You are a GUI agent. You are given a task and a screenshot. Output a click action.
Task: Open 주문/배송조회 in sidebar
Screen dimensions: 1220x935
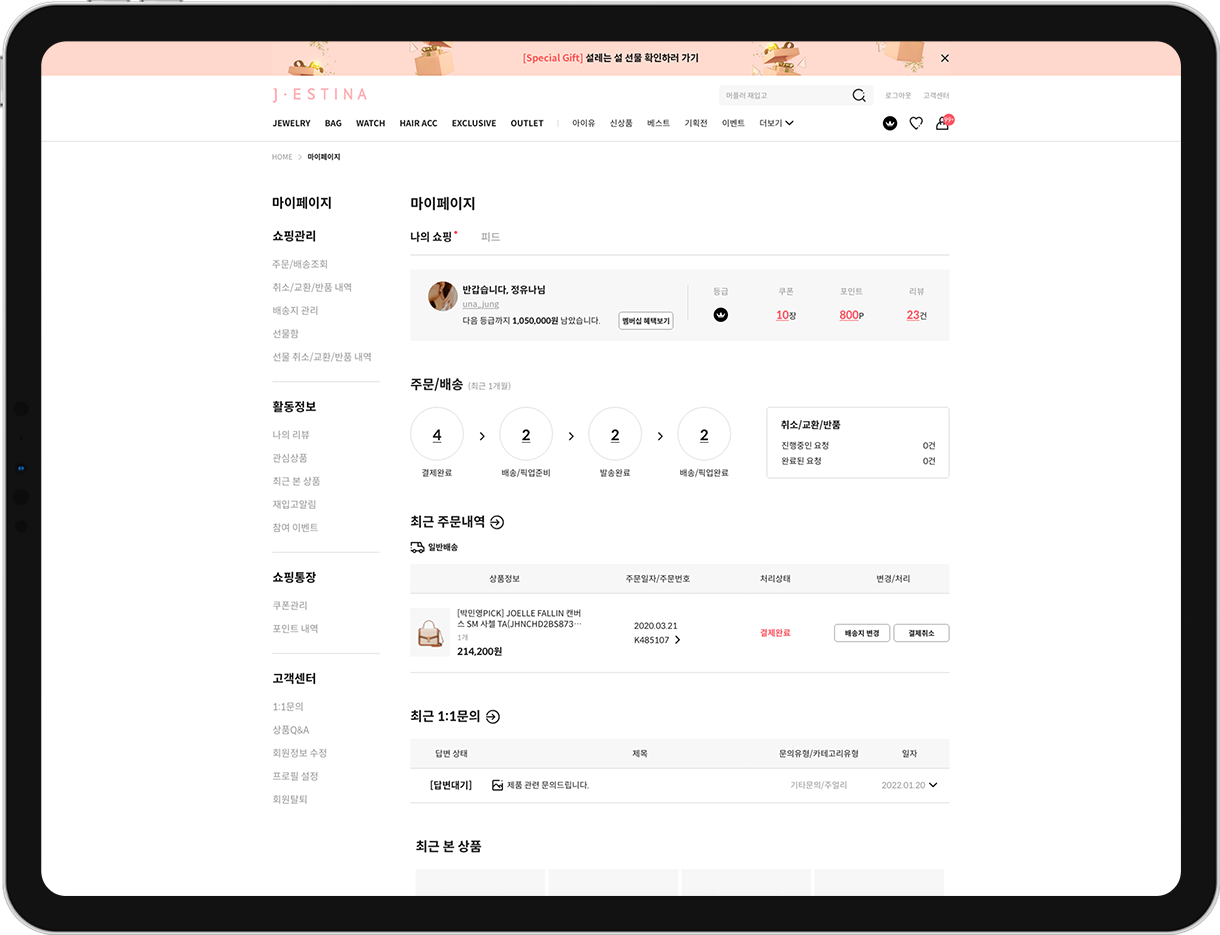[x=300, y=265]
